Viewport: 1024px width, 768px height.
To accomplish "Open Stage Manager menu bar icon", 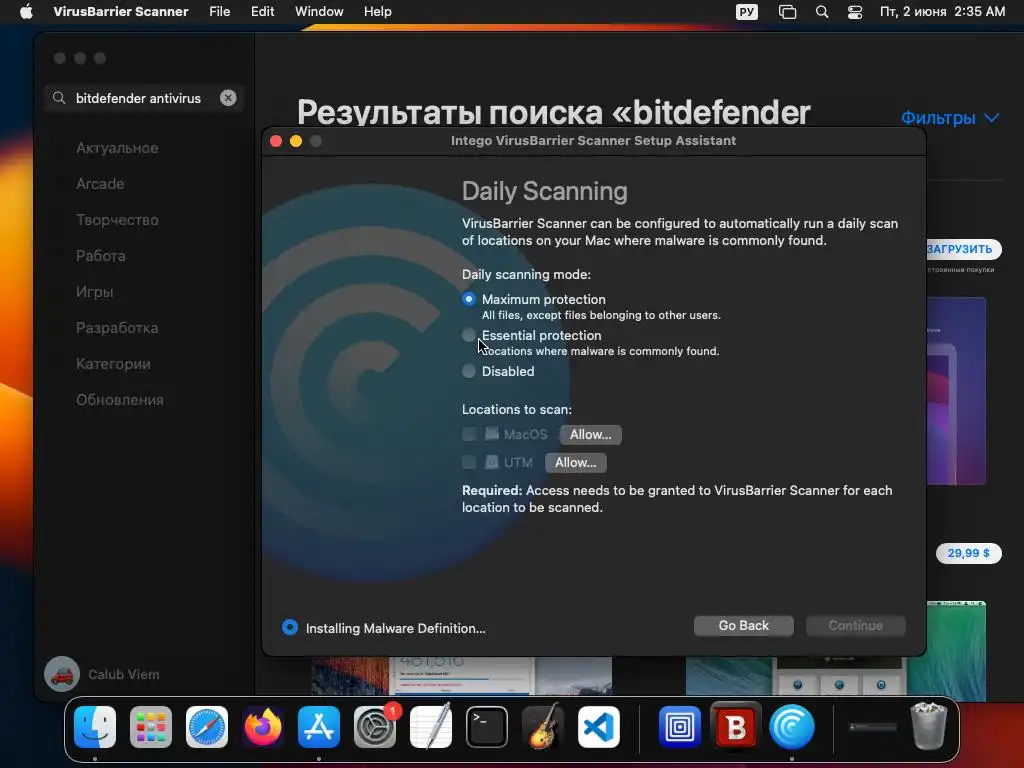I will click(788, 12).
